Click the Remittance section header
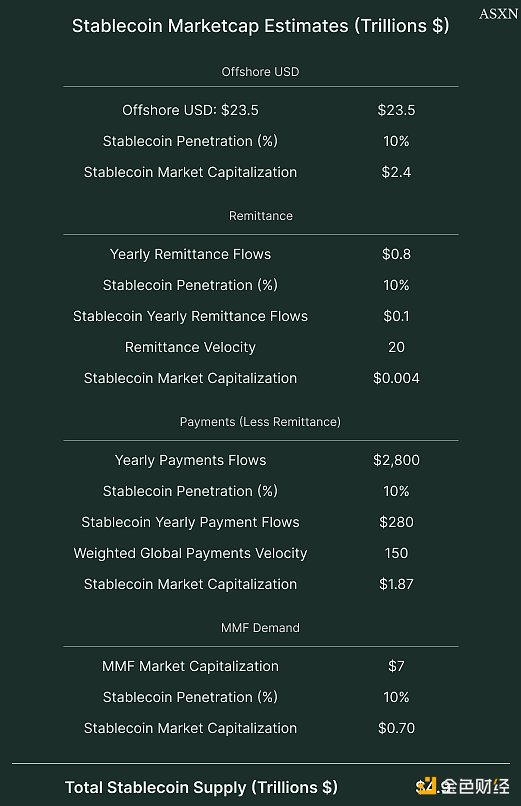Viewport: 521px width, 806px height. (x=260, y=215)
